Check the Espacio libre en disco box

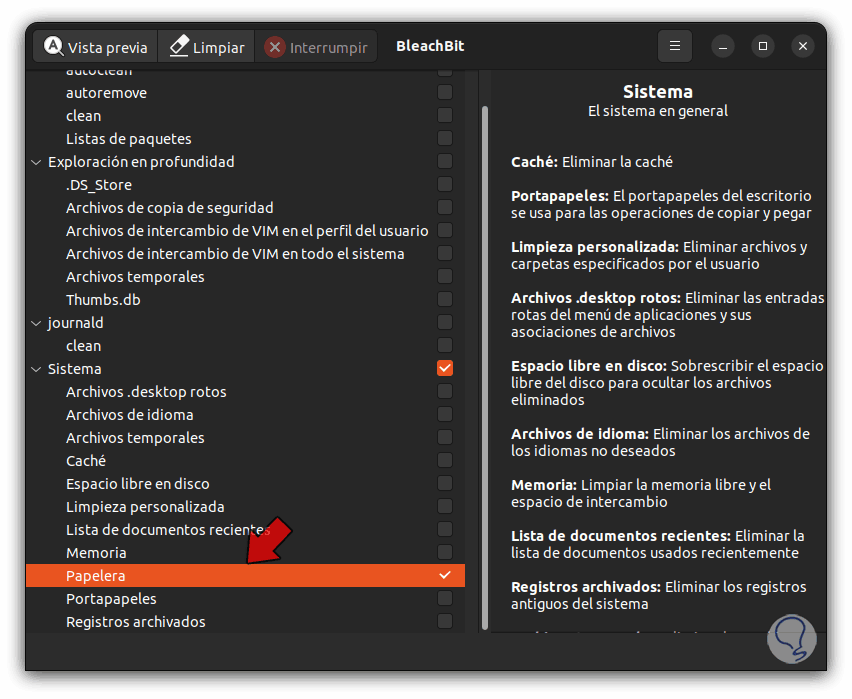pos(445,483)
